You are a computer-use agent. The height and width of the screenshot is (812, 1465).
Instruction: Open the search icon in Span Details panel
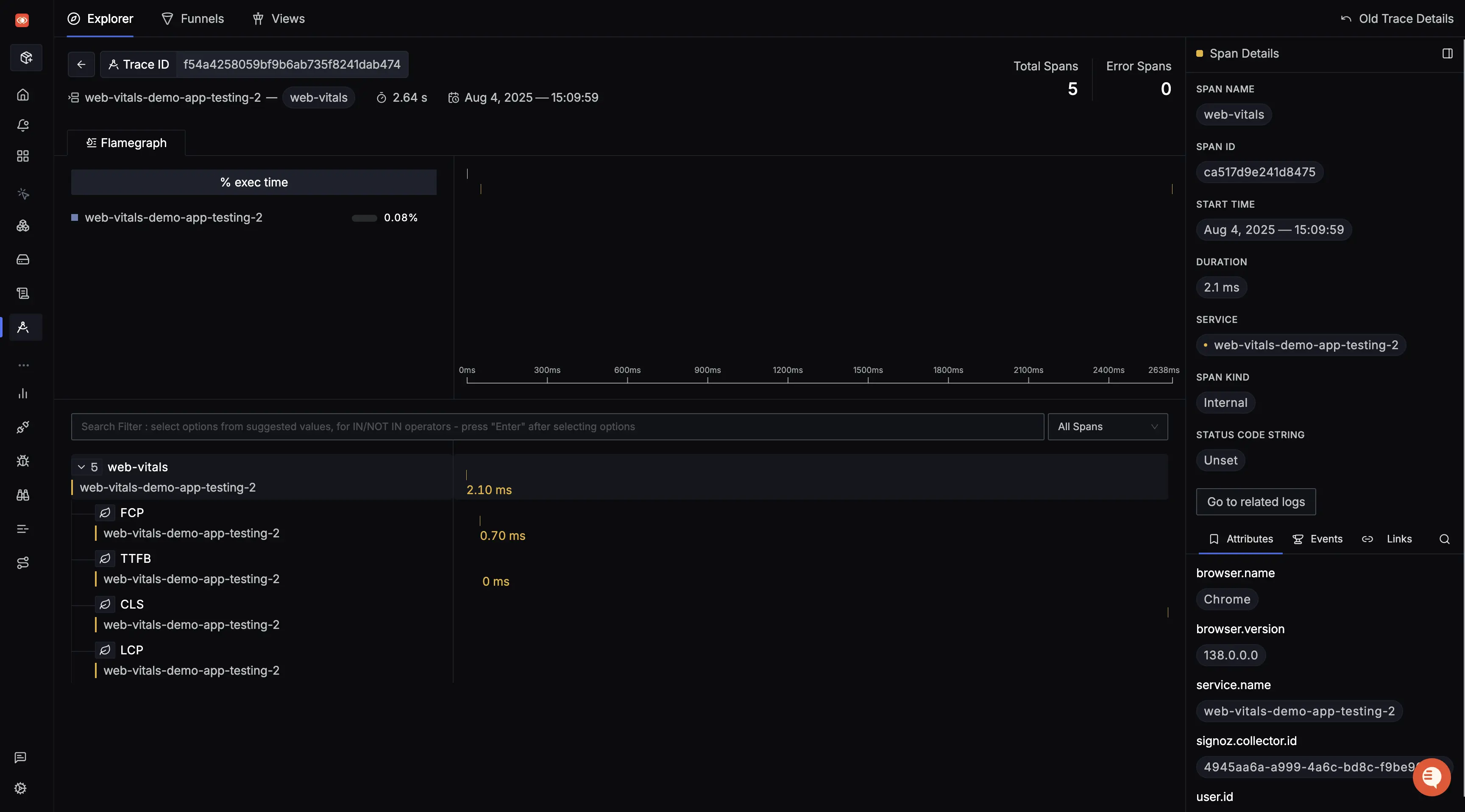pos(1445,539)
